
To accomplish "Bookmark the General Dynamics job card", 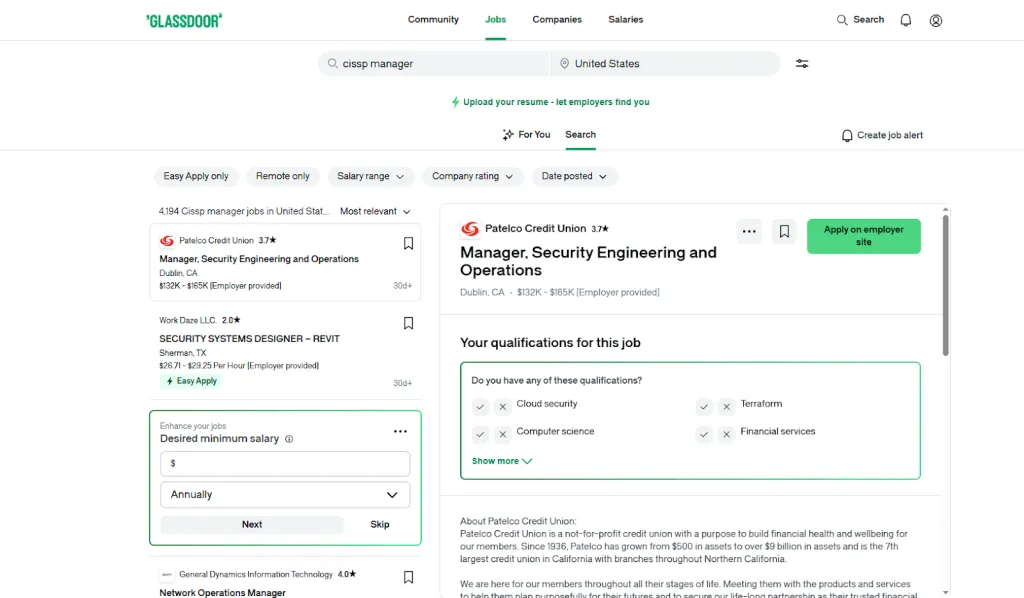I will (408, 577).
